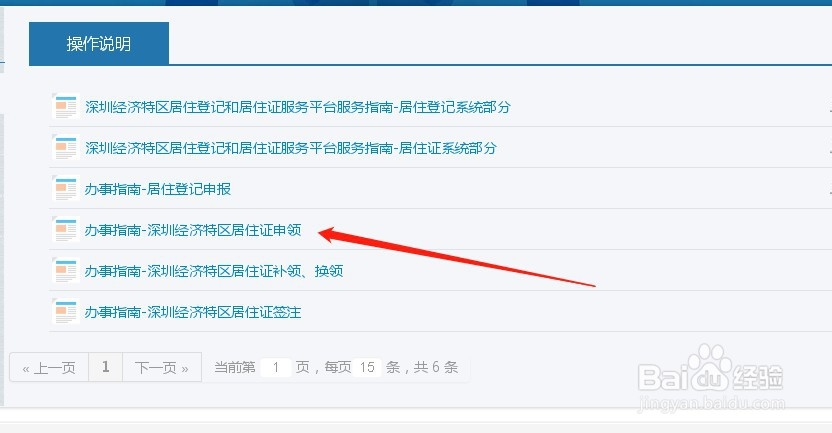Click the document icon next to 办事指南-居住登记申报
The height and width of the screenshot is (433, 832).
point(66,188)
